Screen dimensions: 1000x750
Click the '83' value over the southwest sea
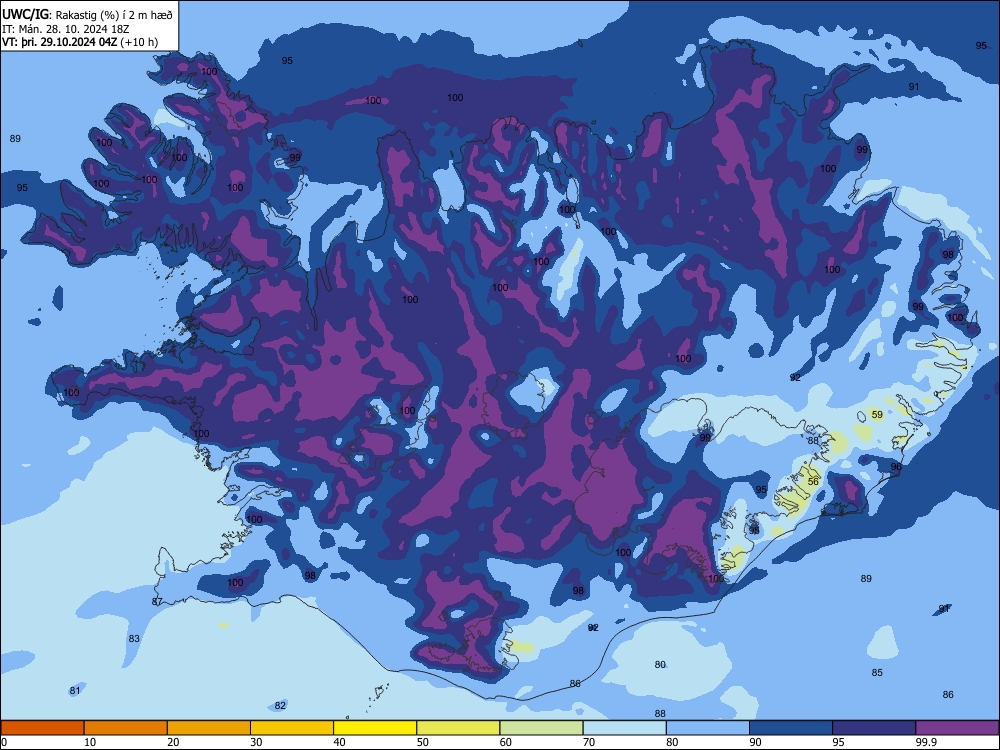[x=134, y=638]
